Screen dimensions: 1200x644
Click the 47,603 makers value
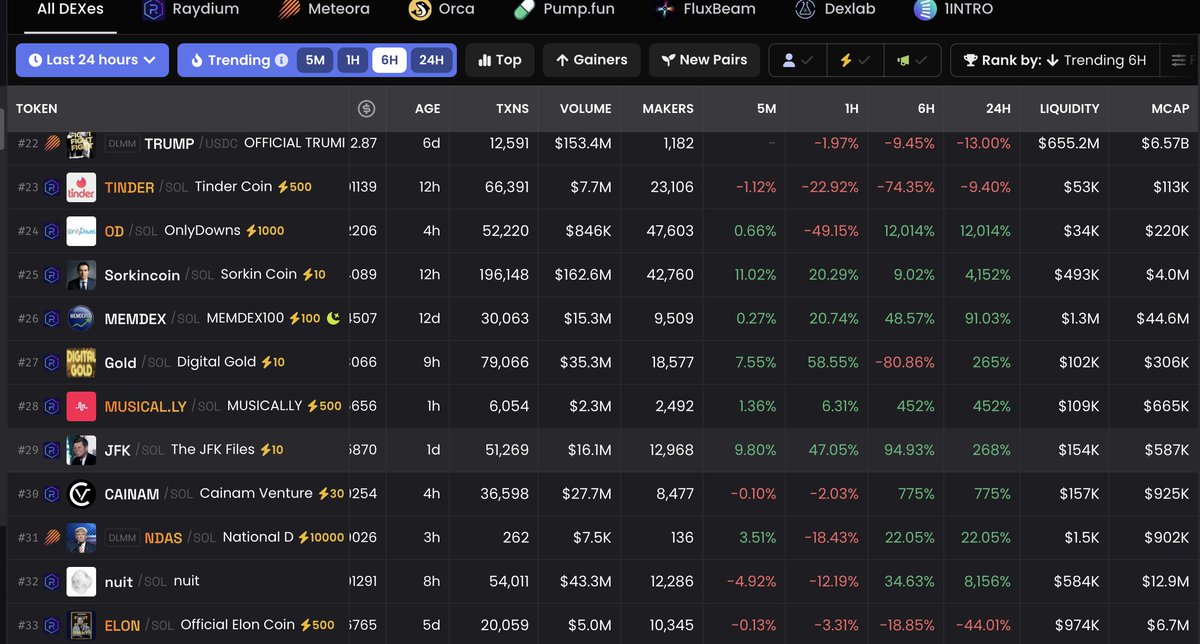670,231
